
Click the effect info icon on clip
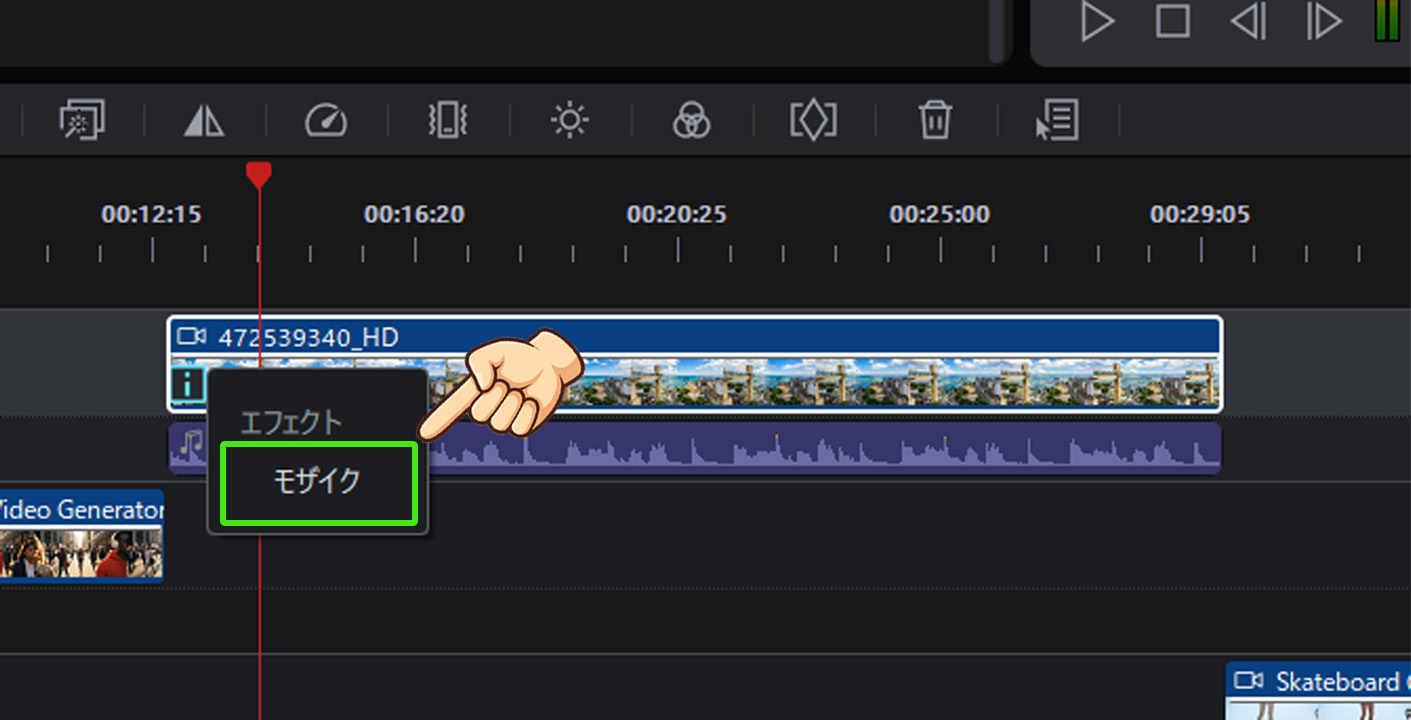coord(187,384)
